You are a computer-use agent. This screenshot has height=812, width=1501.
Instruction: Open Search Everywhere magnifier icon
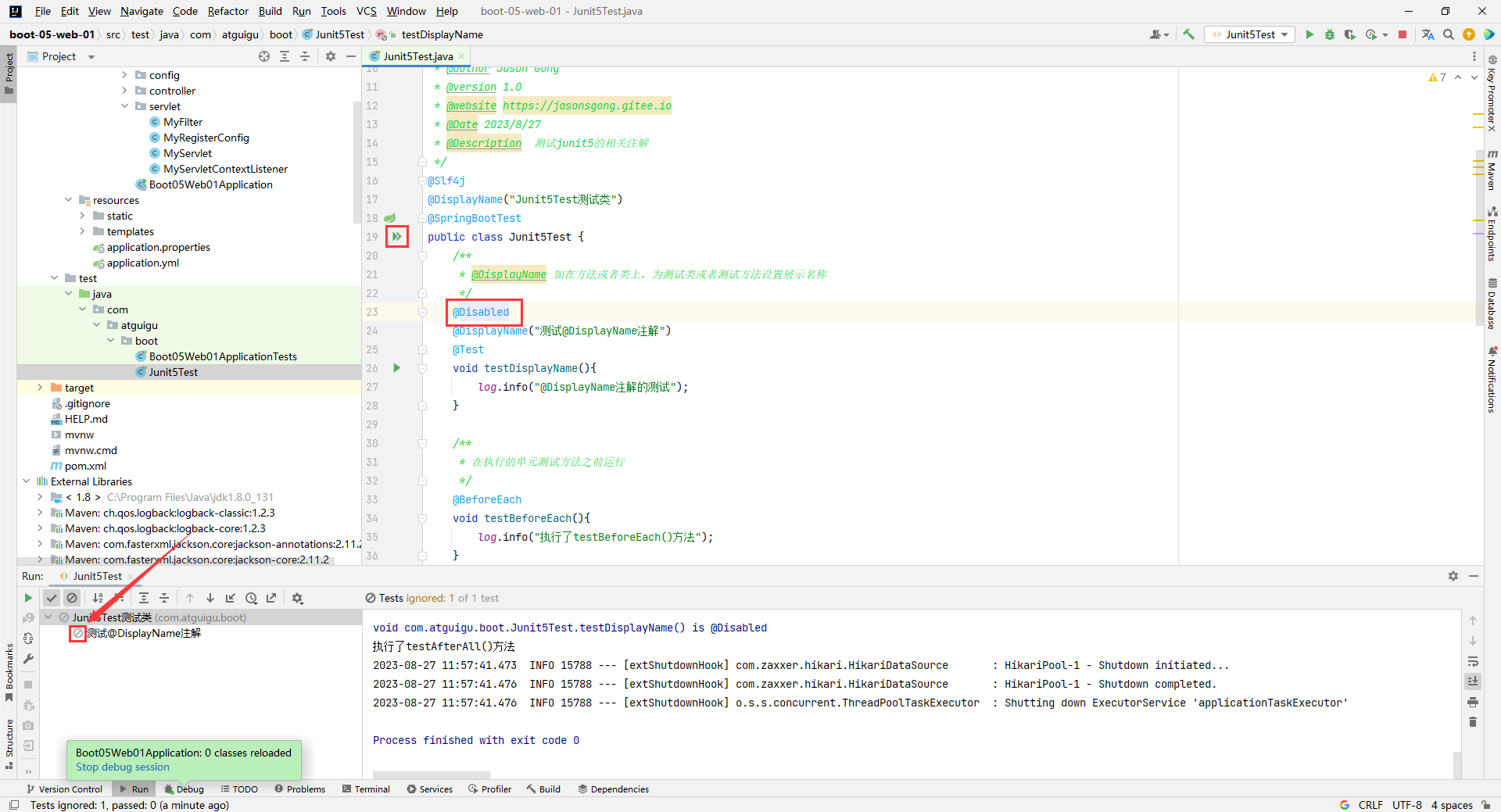(1448, 34)
